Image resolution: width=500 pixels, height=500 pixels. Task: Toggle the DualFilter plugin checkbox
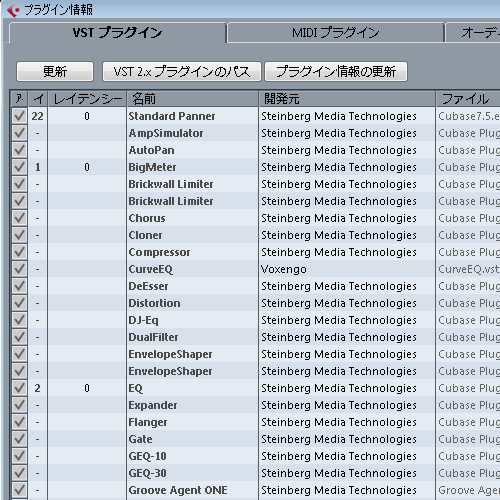[x=19, y=337]
